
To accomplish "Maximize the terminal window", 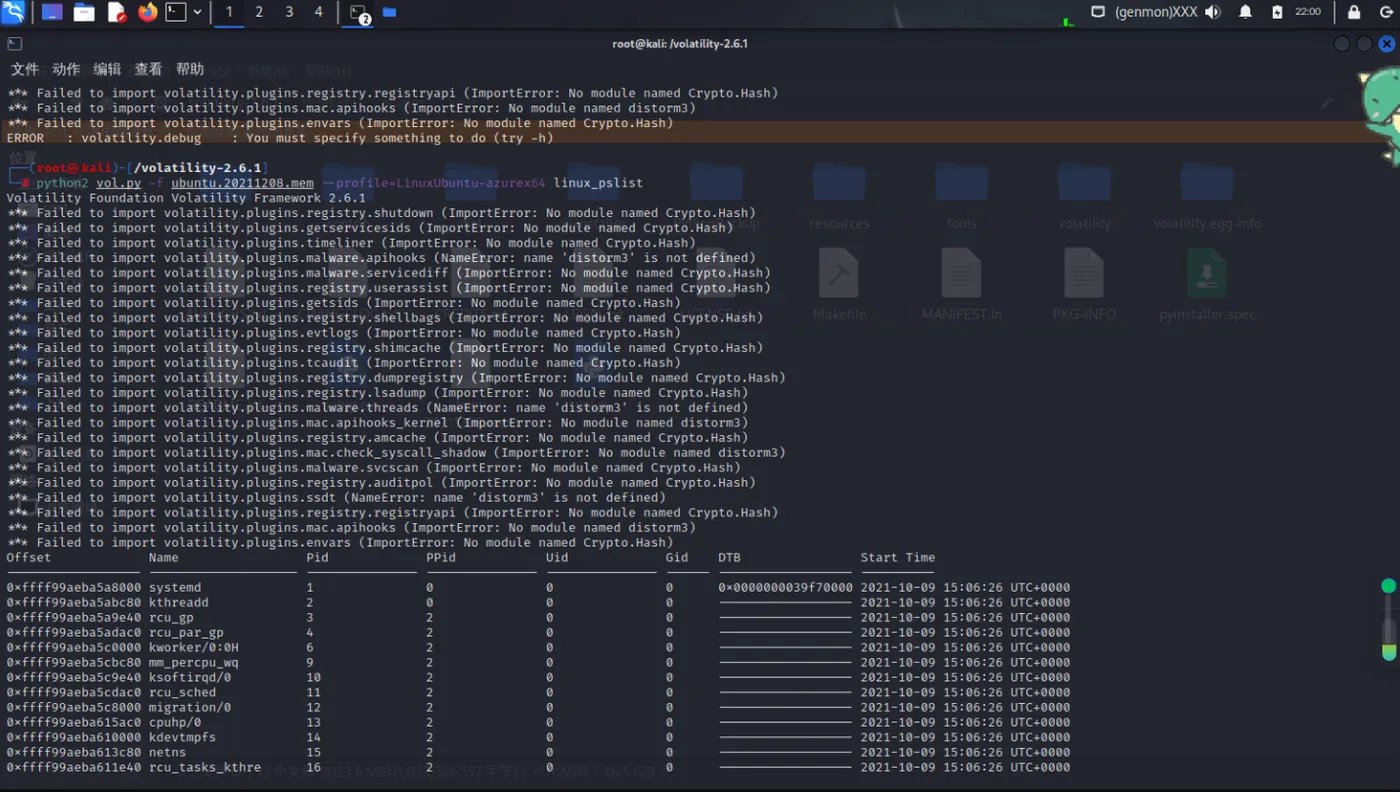I will [1364, 44].
